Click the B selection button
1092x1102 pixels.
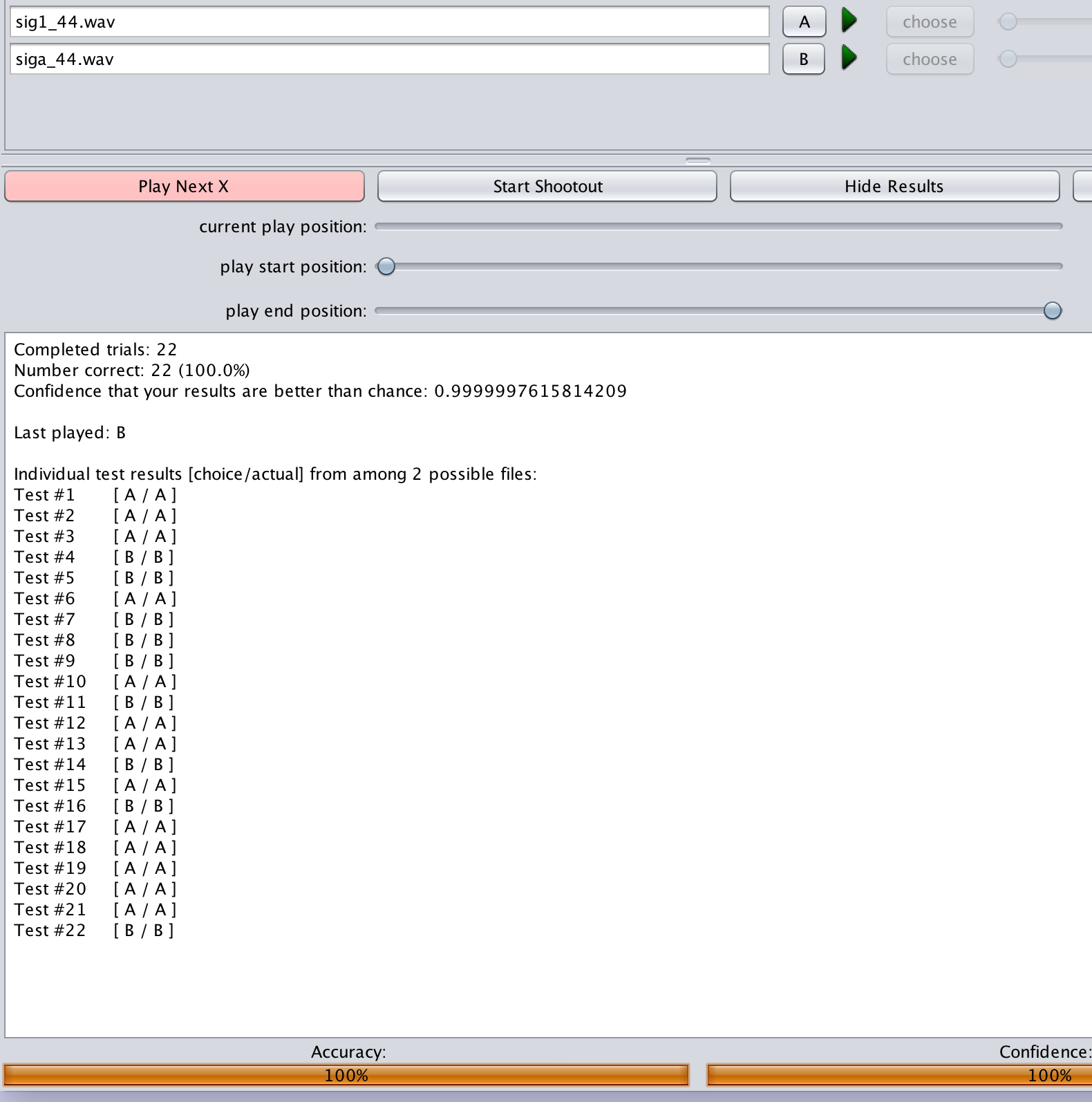[804, 59]
